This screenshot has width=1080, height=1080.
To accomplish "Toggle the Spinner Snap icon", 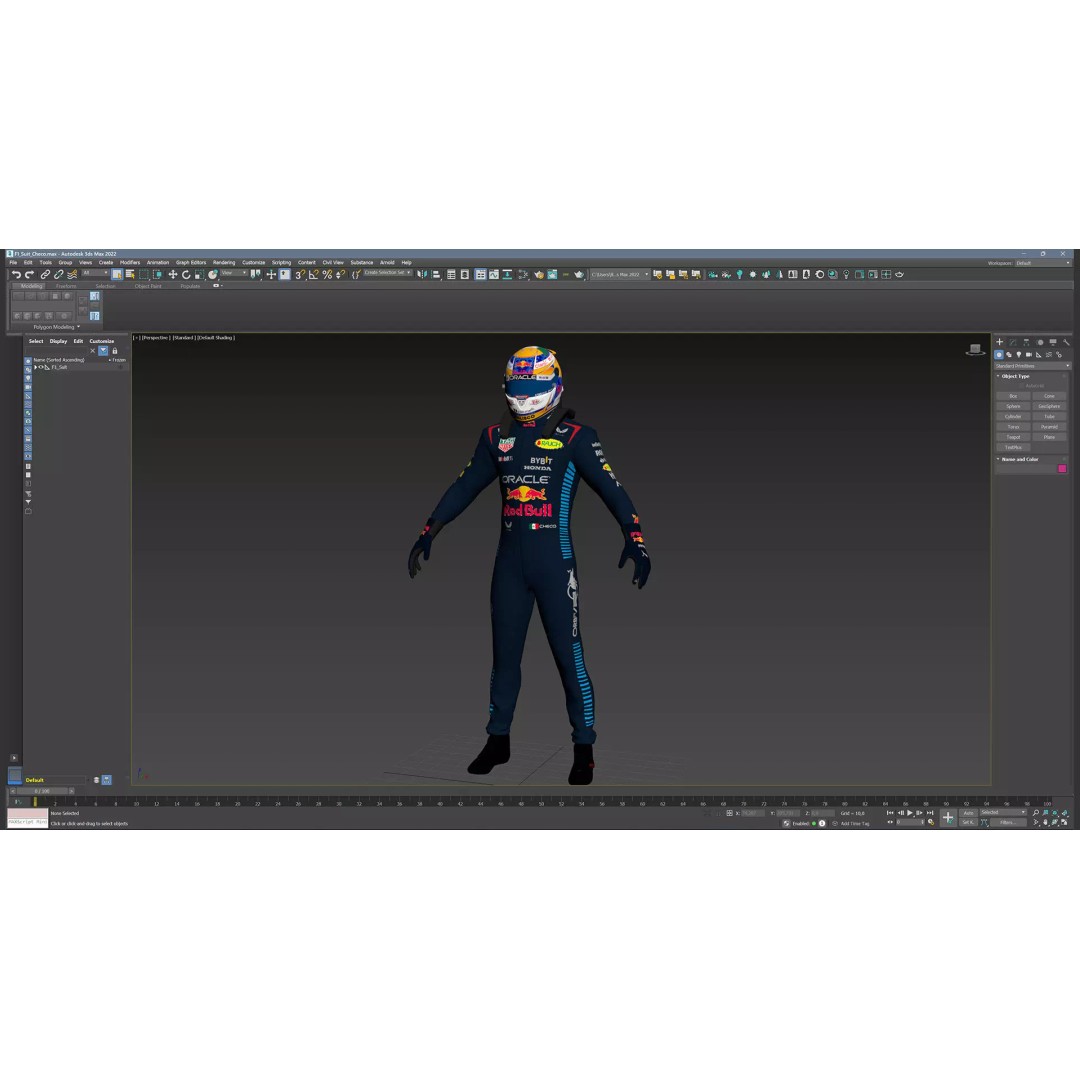I will 340,274.
